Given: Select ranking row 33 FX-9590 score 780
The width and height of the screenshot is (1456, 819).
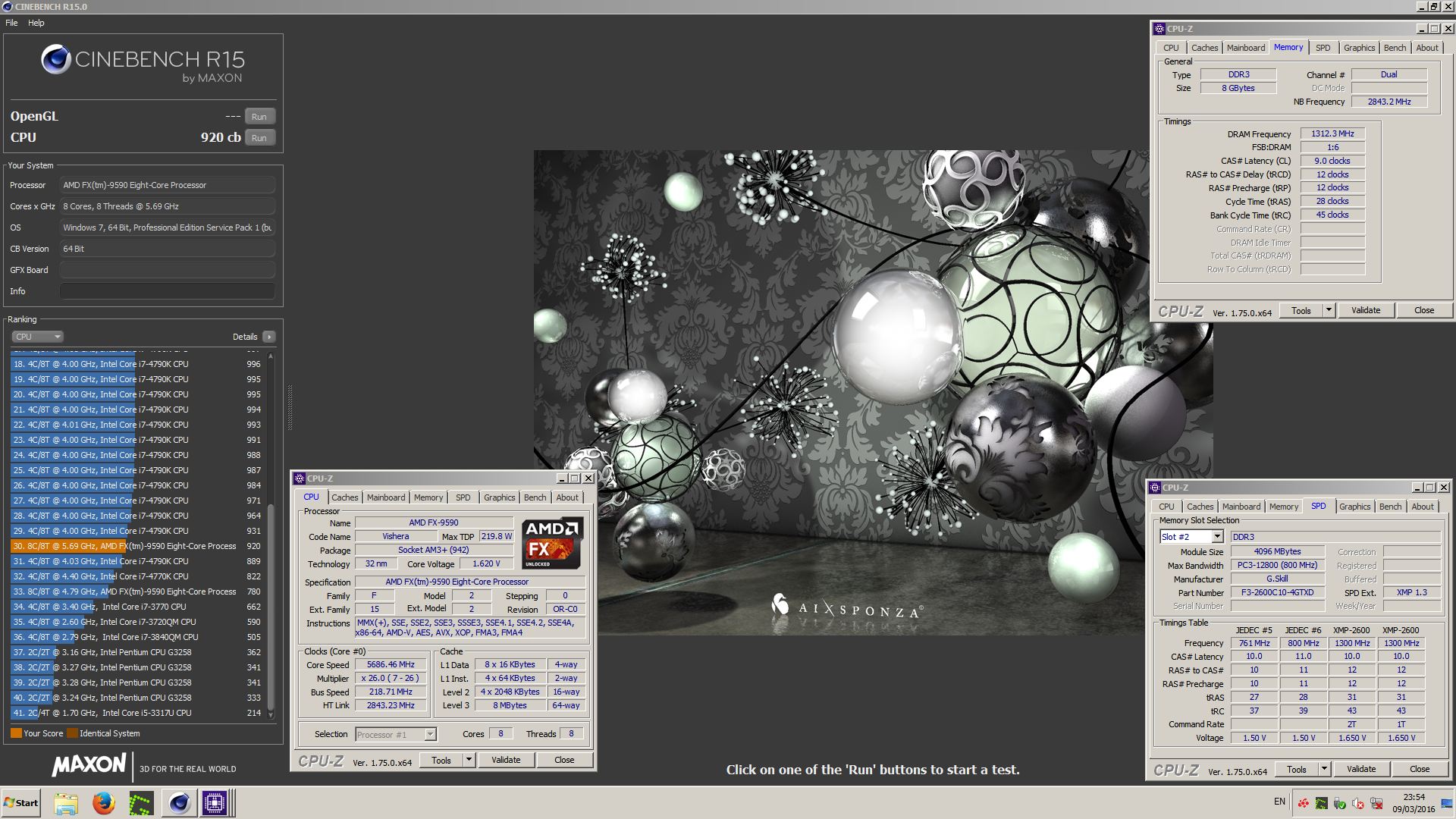Looking at the screenshot, I should 136,591.
